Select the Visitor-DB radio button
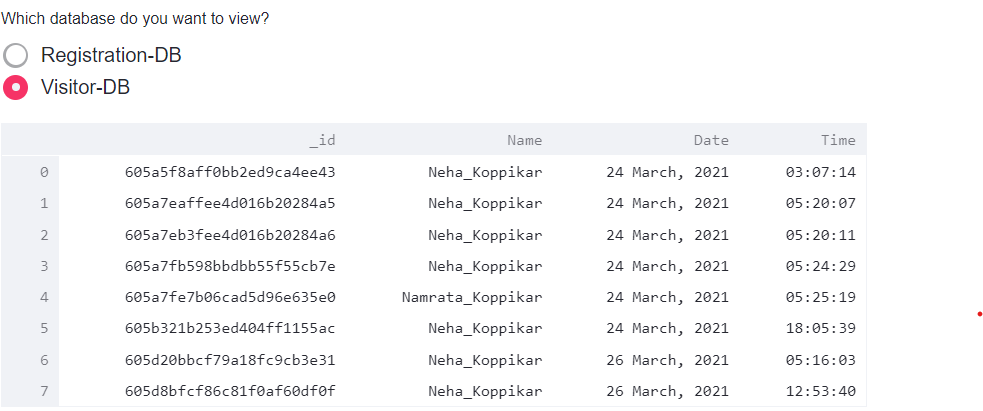The height and width of the screenshot is (411, 983). click(16, 87)
